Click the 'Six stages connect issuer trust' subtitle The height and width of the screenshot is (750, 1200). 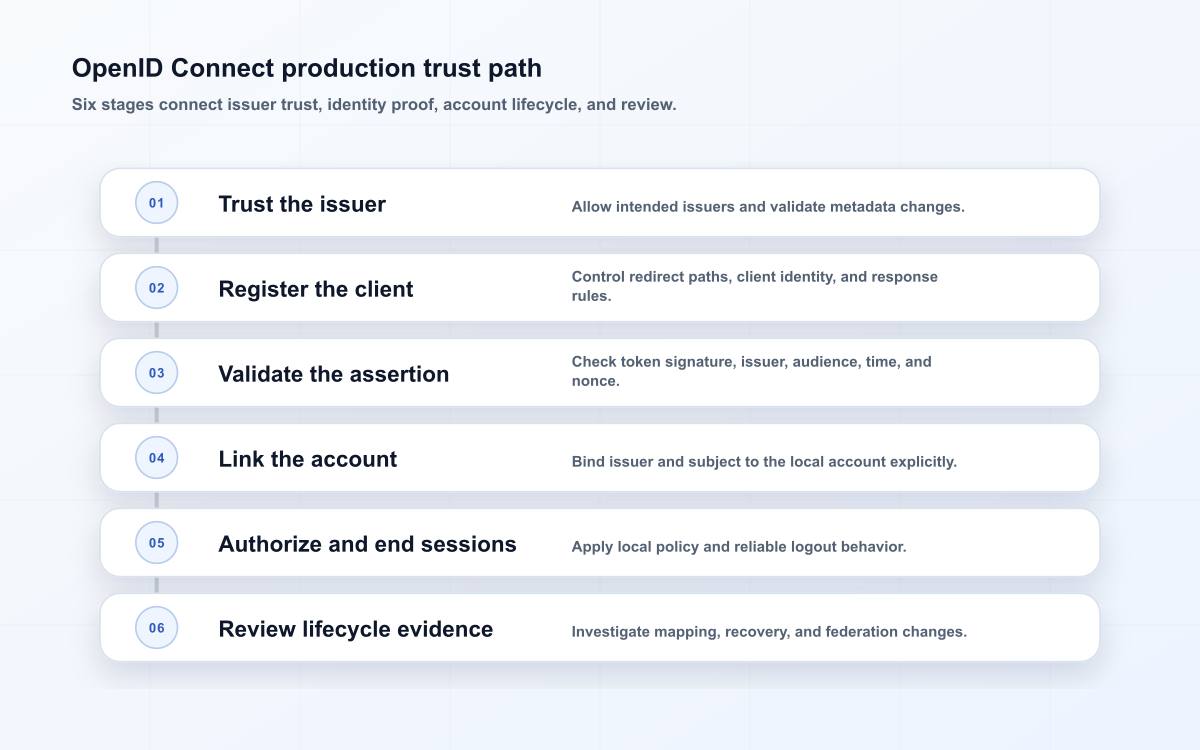[374, 104]
